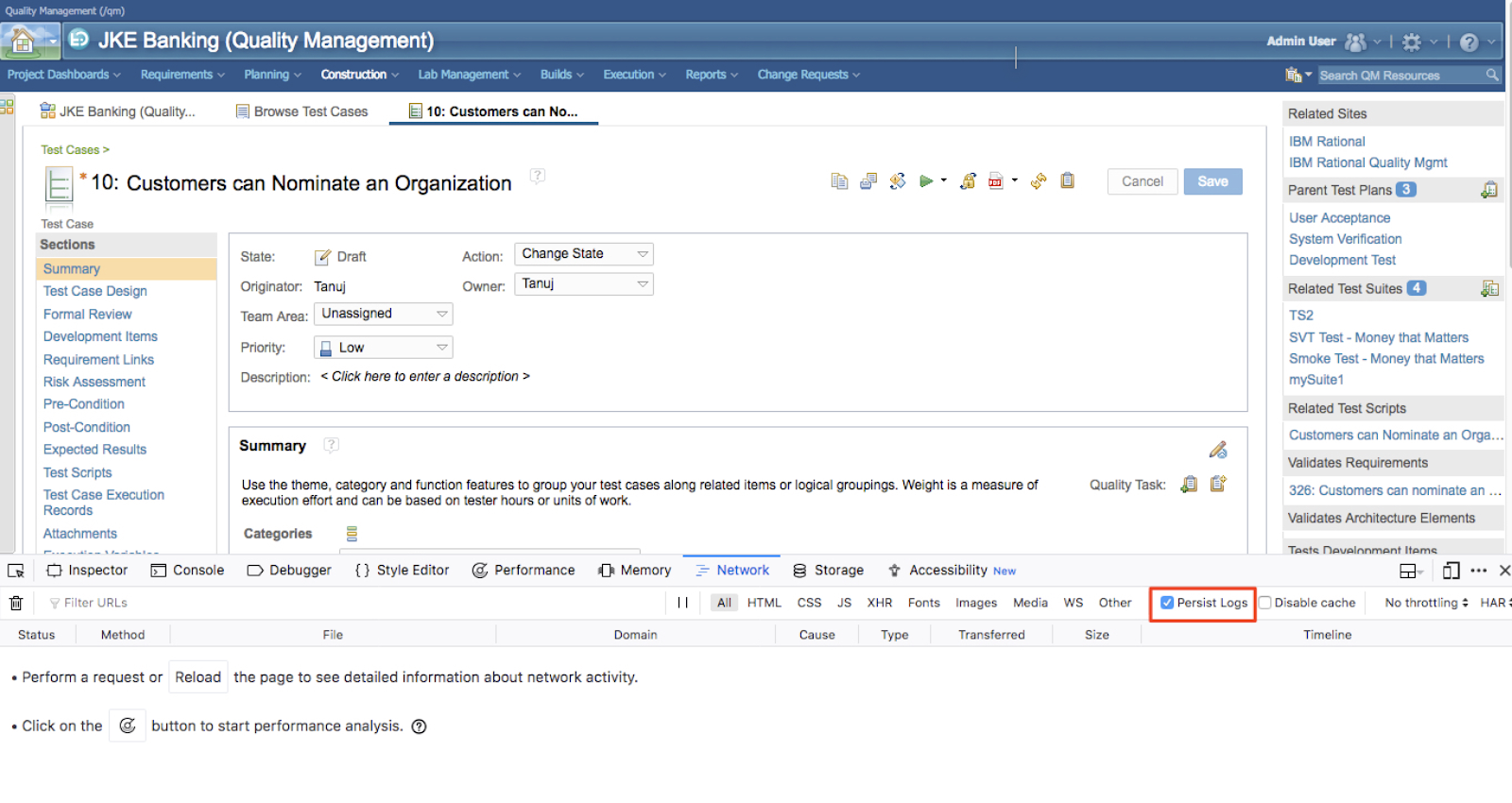
Task: Click the responsive design mode icon
Action: tap(1452, 571)
